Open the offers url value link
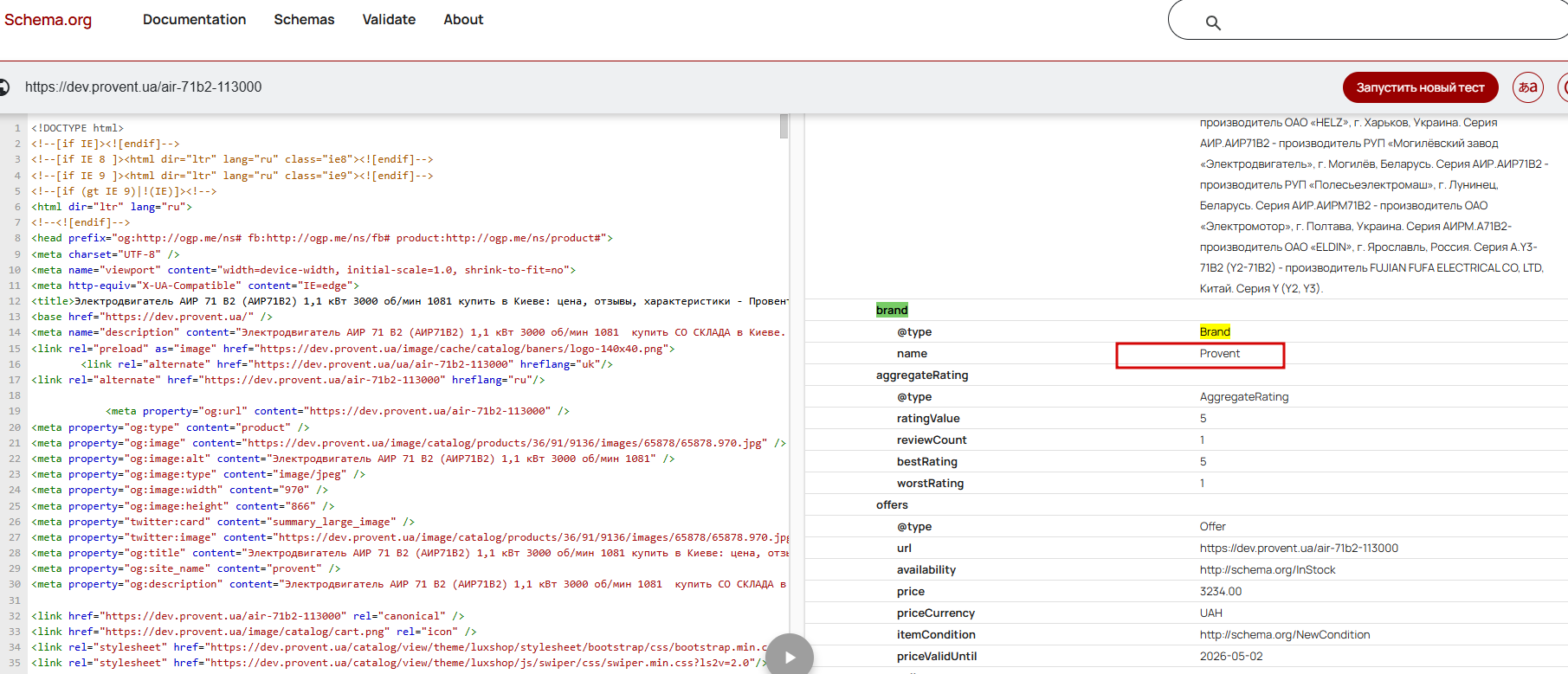Viewport: 1568px width, 674px height. pos(1299,548)
